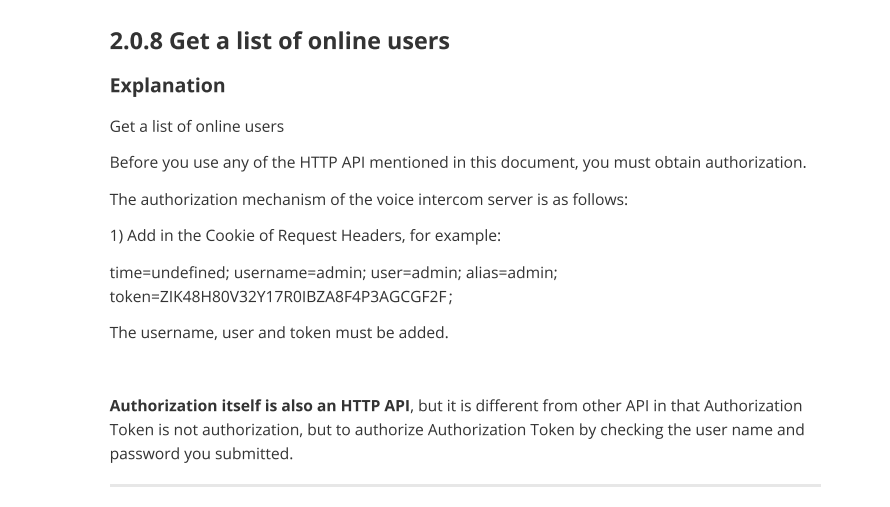Click the 'Explanation' subheading
Image resolution: width=890 pixels, height=507 pixels.
pos(167,85)
